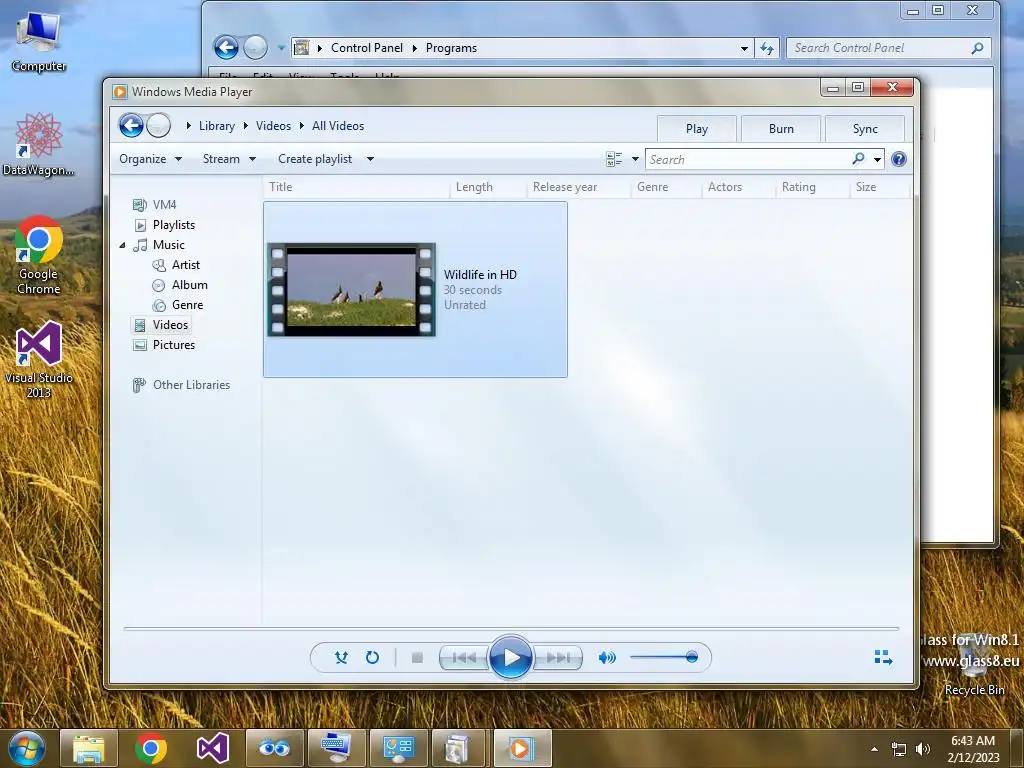Go back in Media Player
The width and height of the screenshot is (1024, 768).
(x=131, y=125)
